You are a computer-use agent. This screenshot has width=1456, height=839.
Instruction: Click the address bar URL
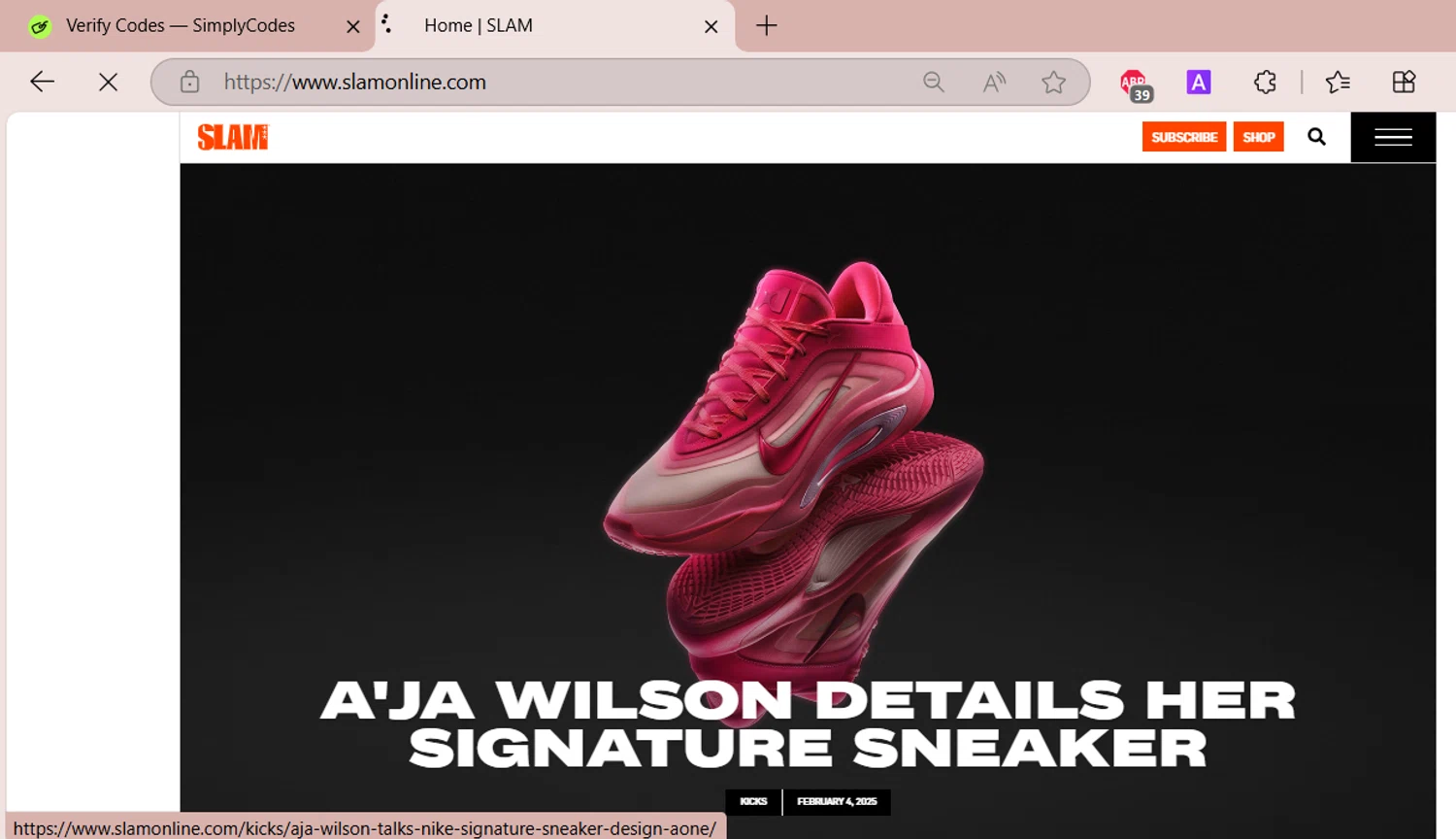pos(355,82)
